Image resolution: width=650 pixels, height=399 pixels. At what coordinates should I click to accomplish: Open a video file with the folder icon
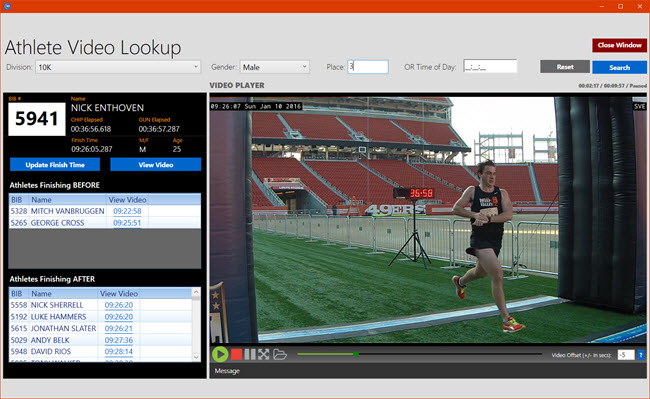tap(280, 354)
